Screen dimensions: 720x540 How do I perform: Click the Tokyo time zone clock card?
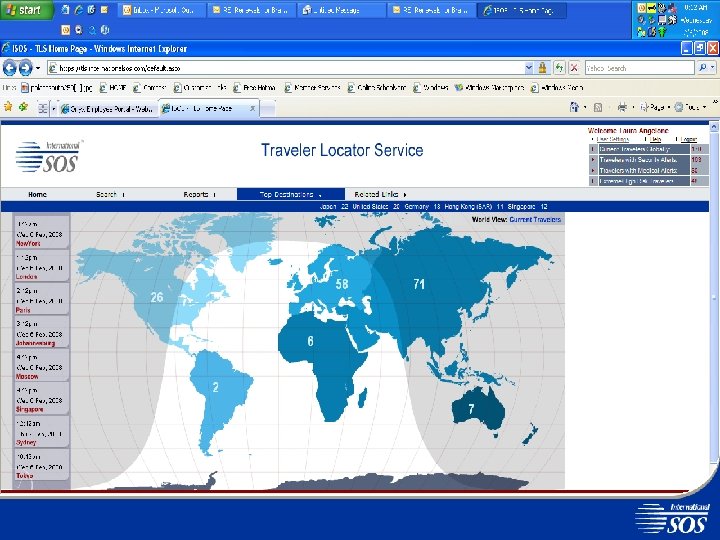[x=41, y=465]
